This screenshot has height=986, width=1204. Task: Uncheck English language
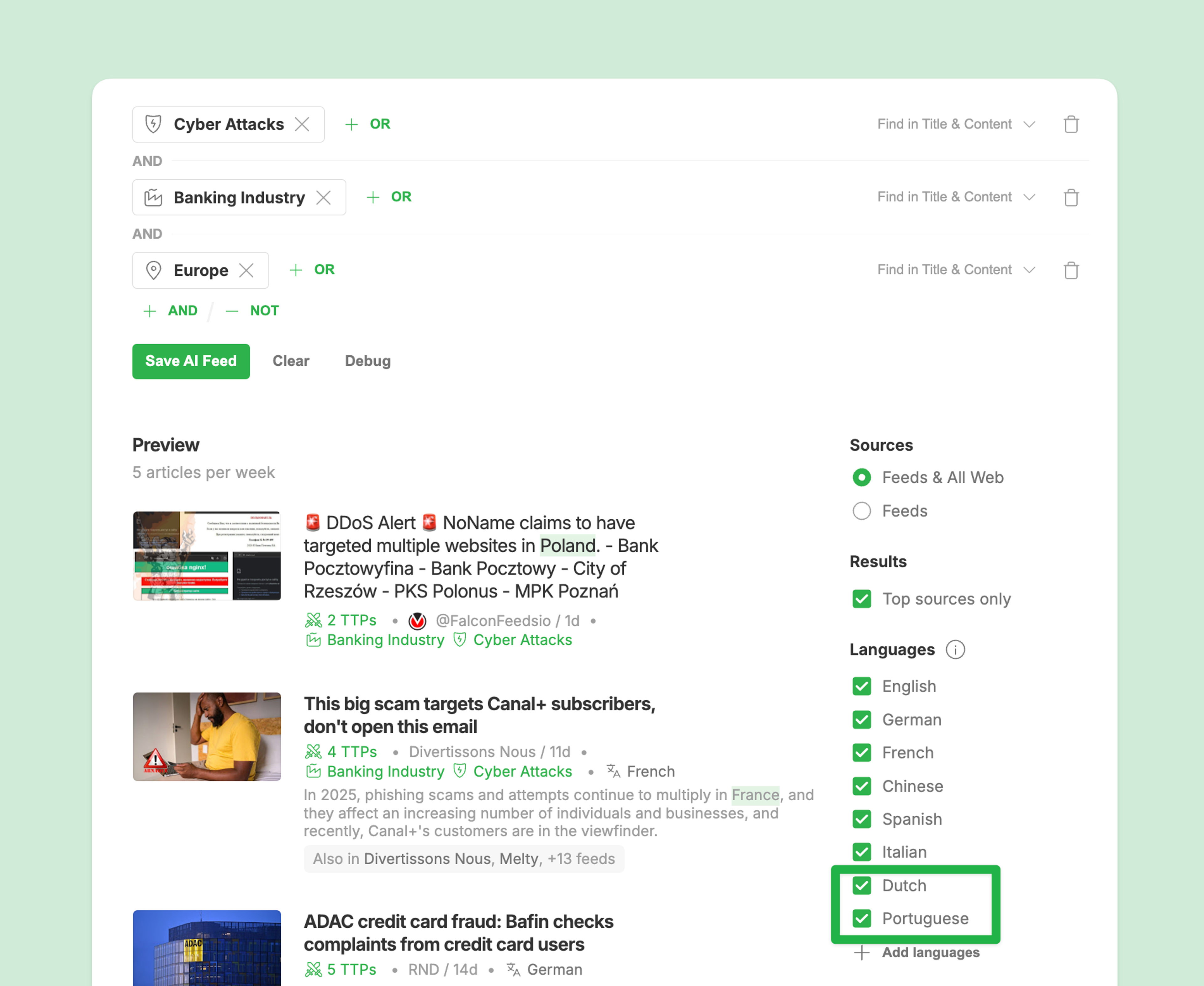pos(862,687)
